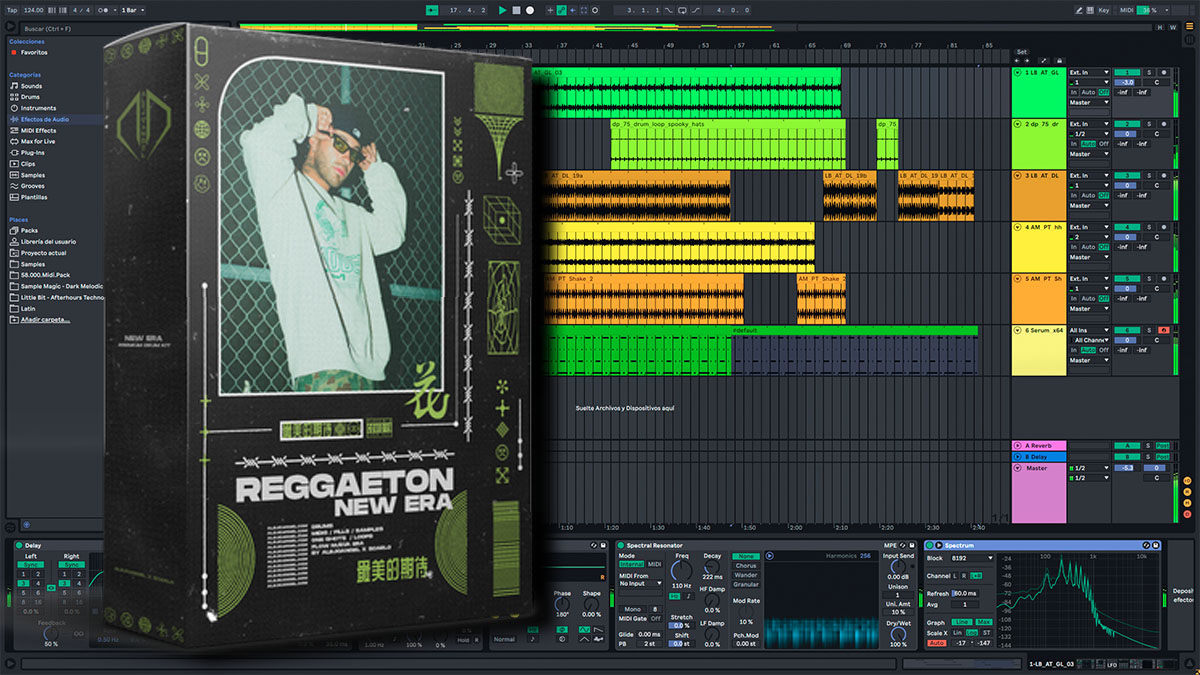Arm the Arrangement Record button
Viewport: 1200px width, 675px height.
pyautogui.click(x=530, y=10)
